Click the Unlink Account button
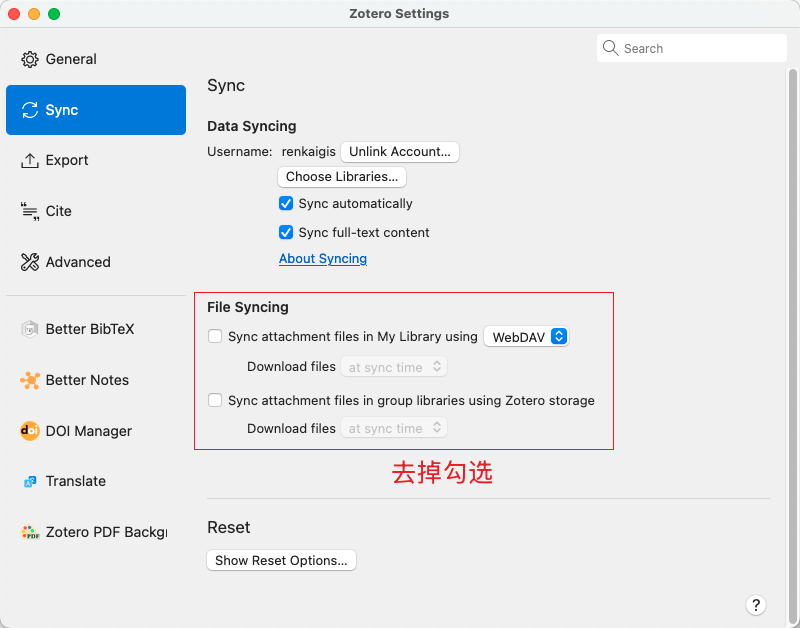Screen dimensions: 800x628 (x=399, y=152)
